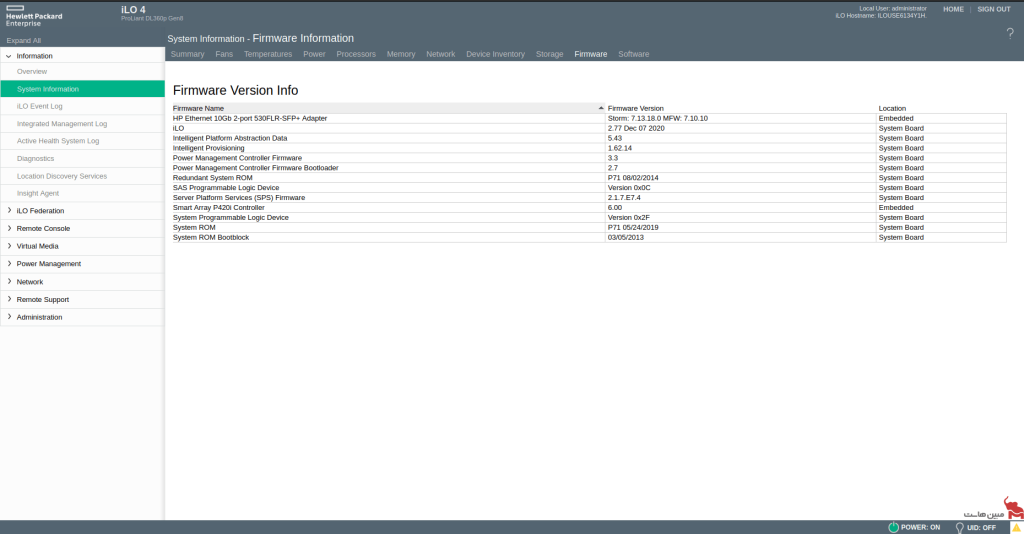Click Expand All in the sidebar
Viewport: 1024px width, 534px height.
[24, 40]
